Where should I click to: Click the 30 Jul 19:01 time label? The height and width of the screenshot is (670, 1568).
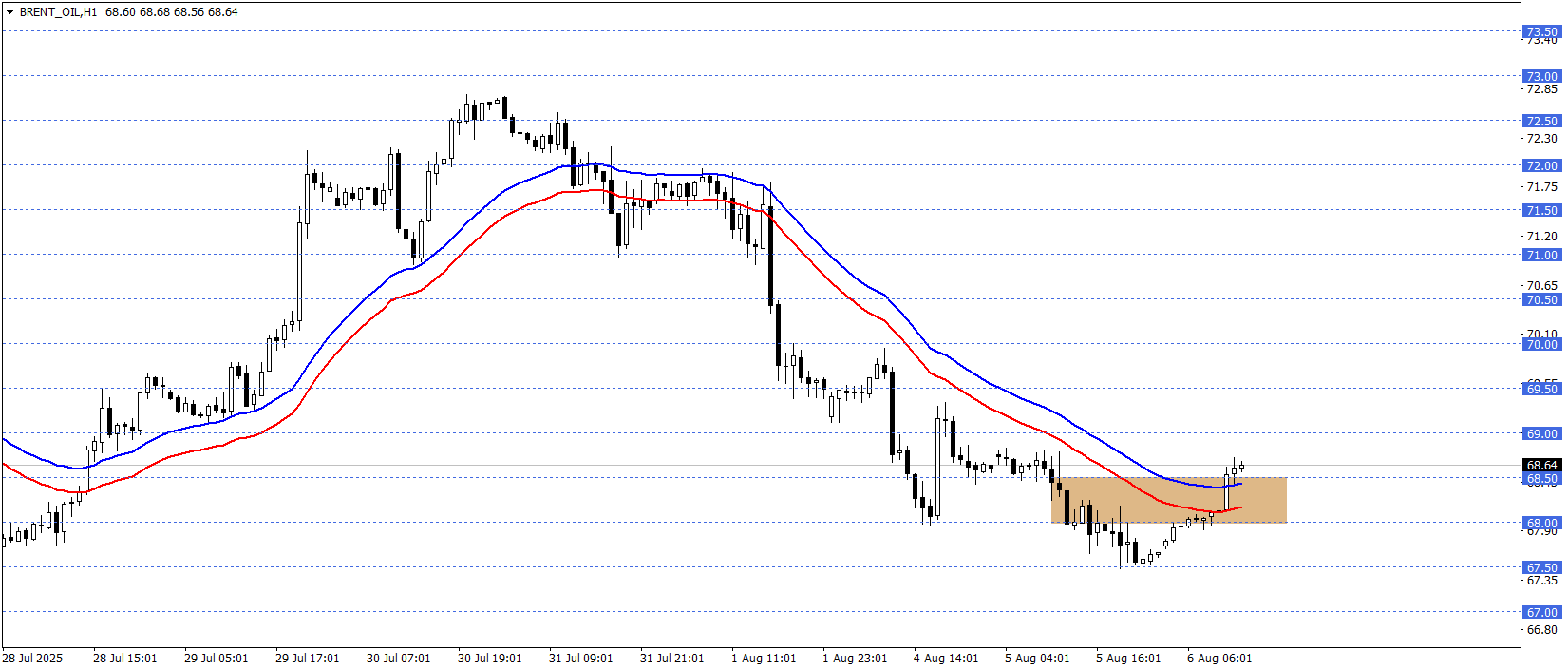click(x=490, y=658)
